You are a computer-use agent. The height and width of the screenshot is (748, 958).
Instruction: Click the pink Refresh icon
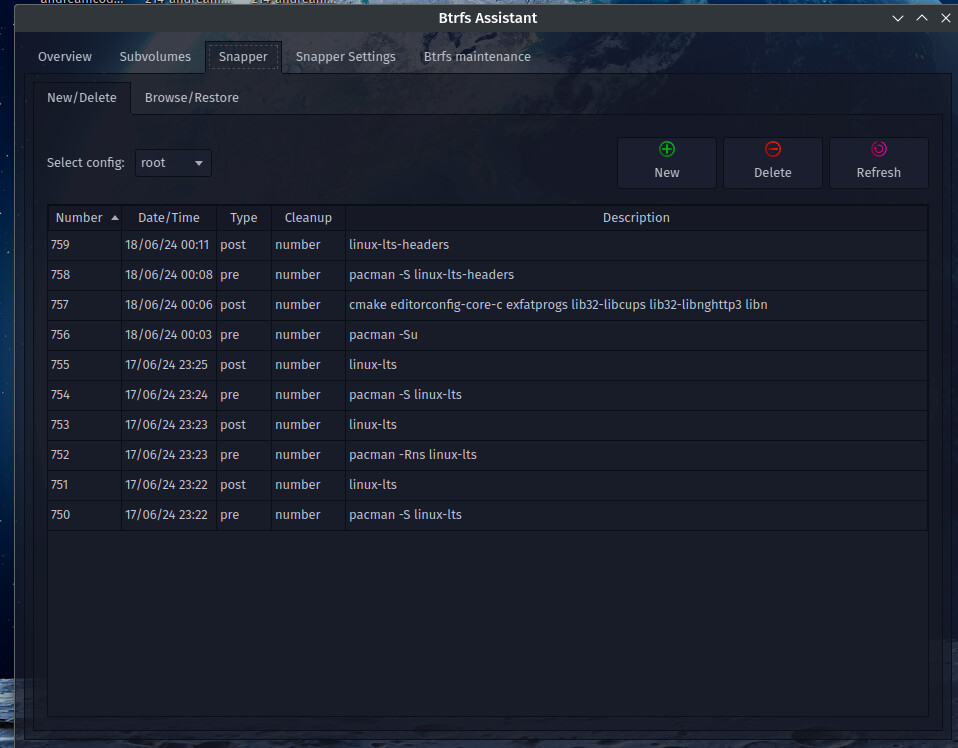[x=879, y=150]
